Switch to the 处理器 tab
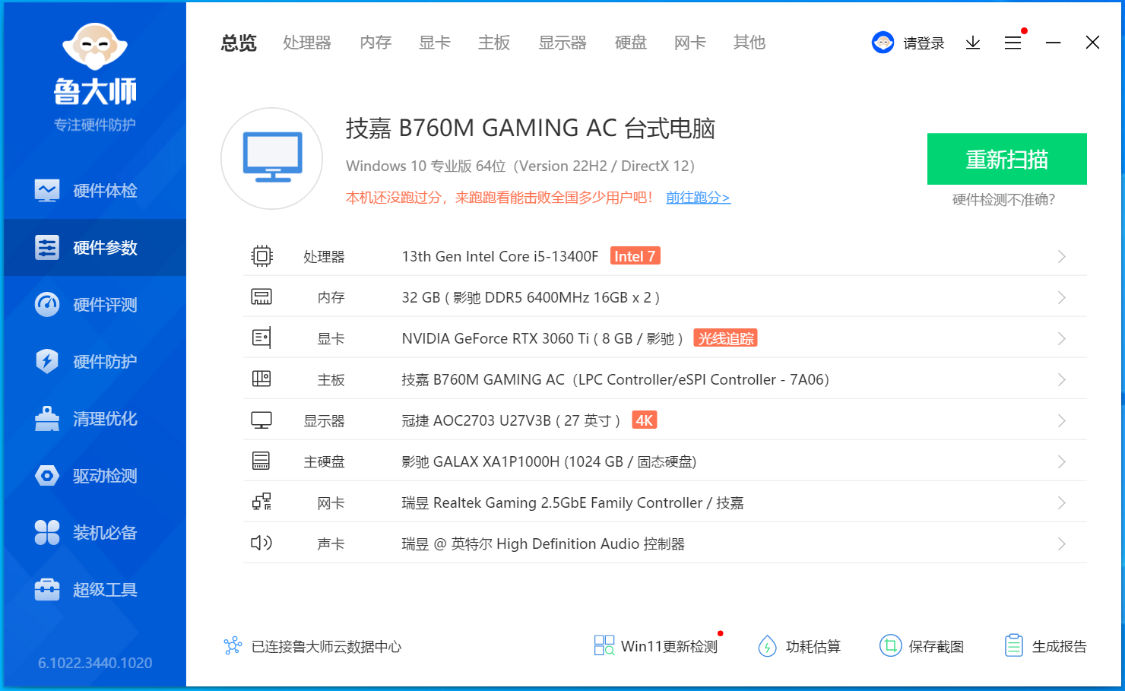 (x=307, y=43)
